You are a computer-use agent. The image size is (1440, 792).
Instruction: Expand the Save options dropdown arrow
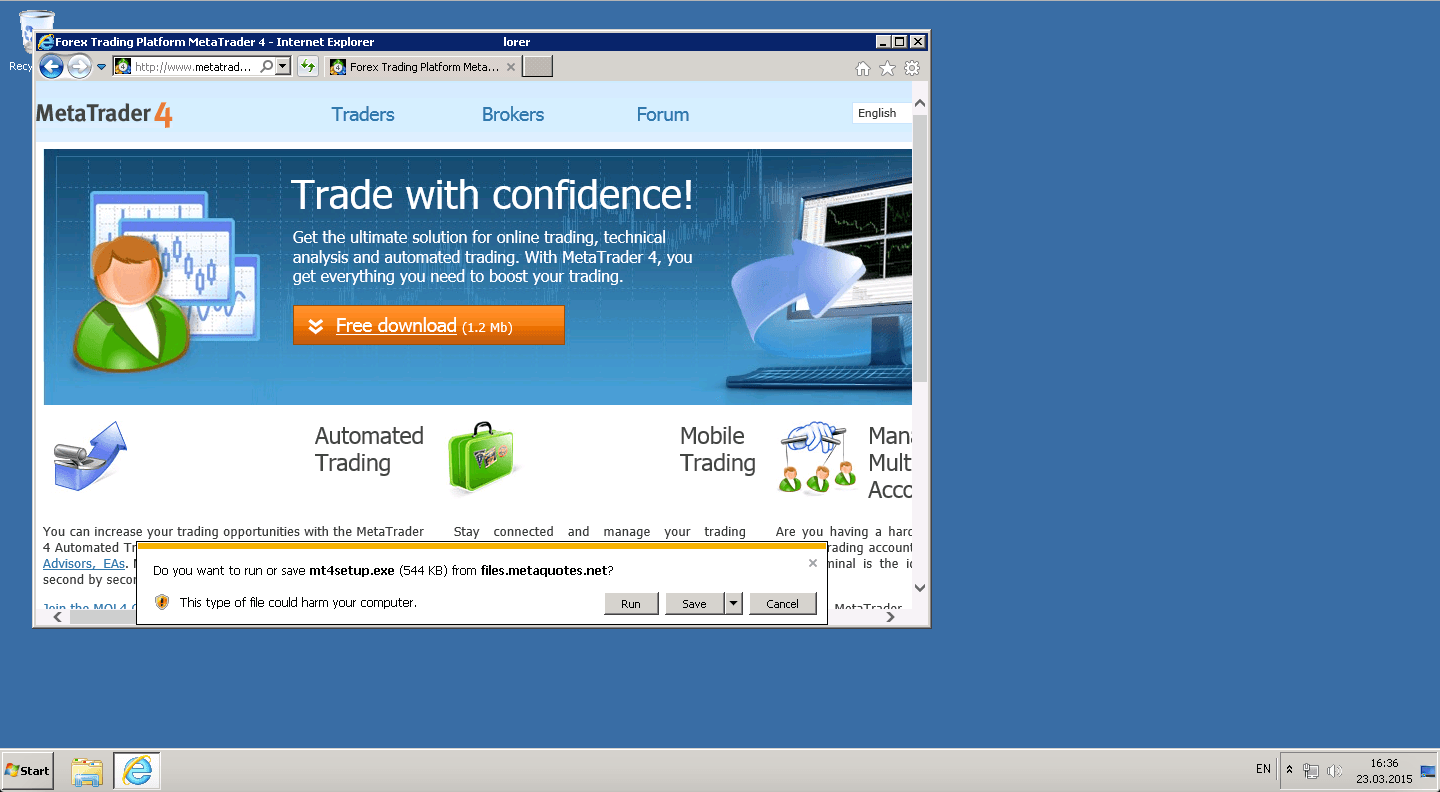tap(734, 603)
